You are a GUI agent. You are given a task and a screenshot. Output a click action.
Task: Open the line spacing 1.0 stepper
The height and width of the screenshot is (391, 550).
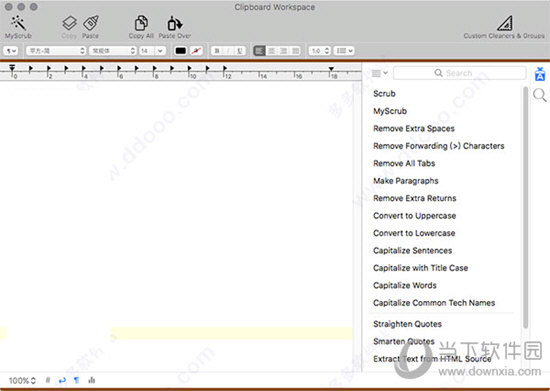(x=320, y=51)
